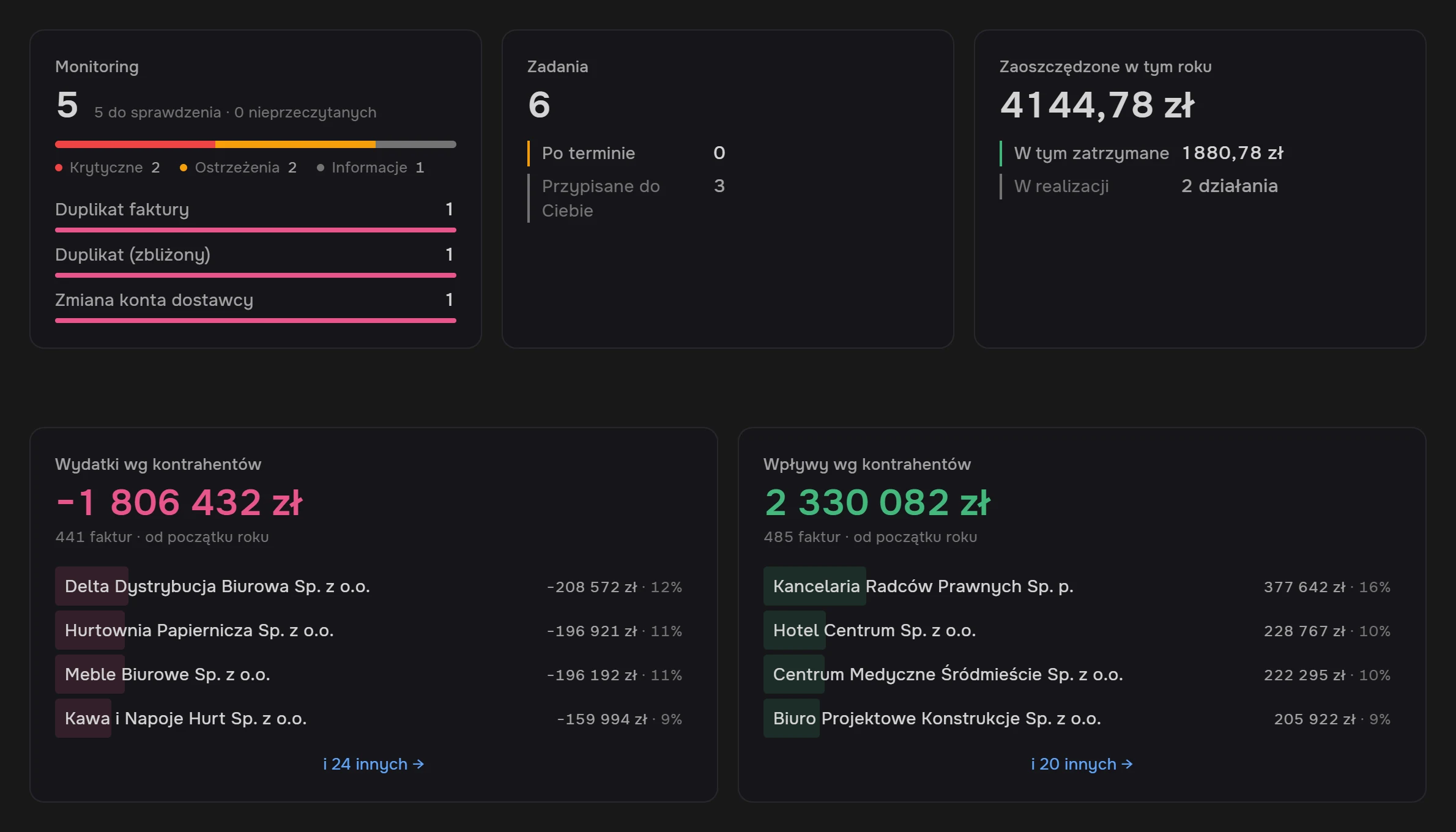
Task: Click the Informacje 1 legend item
Action: pos(371,168)
